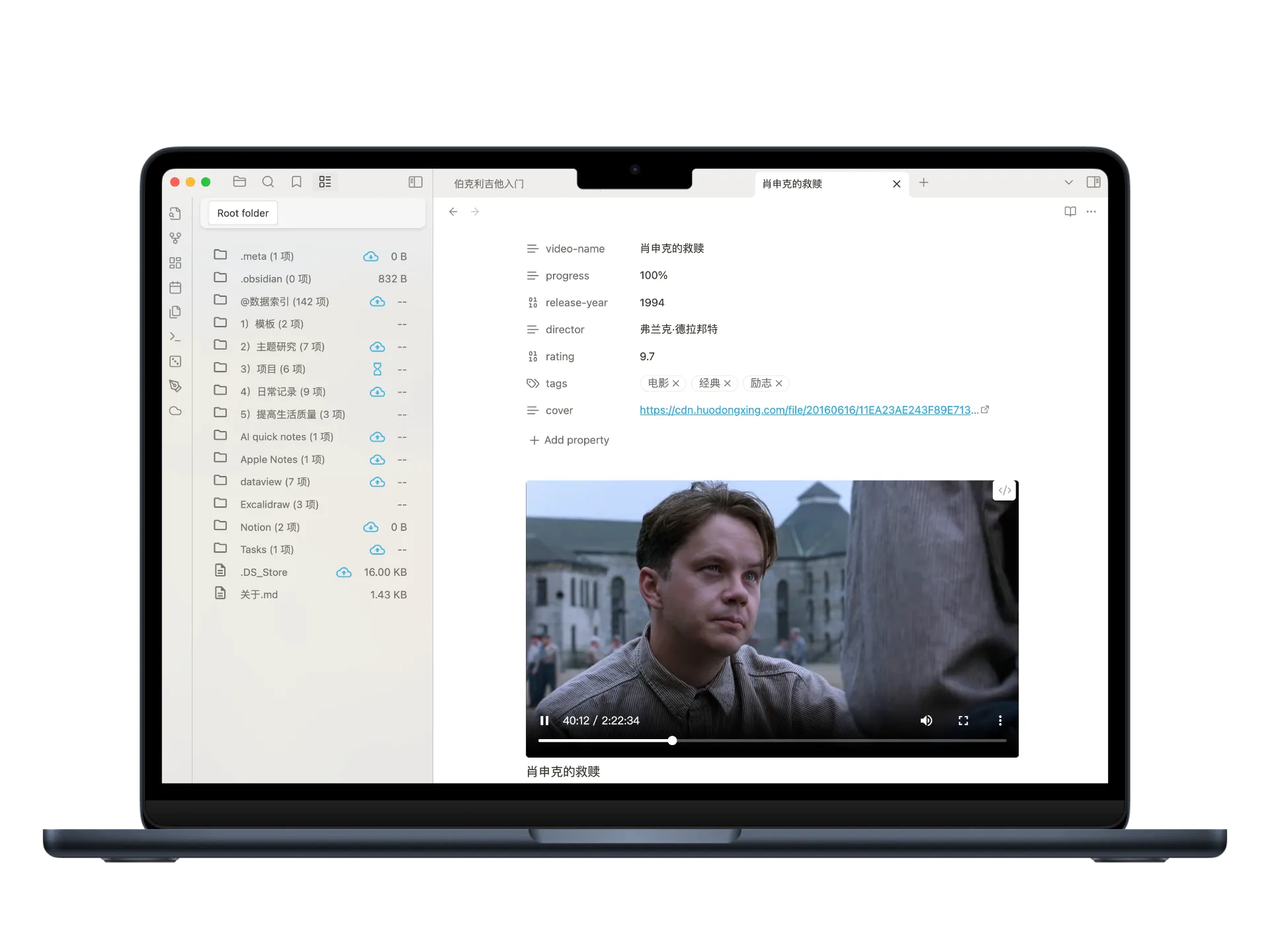This screenshot has height=952, width=1270.
Task: Toggle reading view book icon
Action: coord(1070,212)
